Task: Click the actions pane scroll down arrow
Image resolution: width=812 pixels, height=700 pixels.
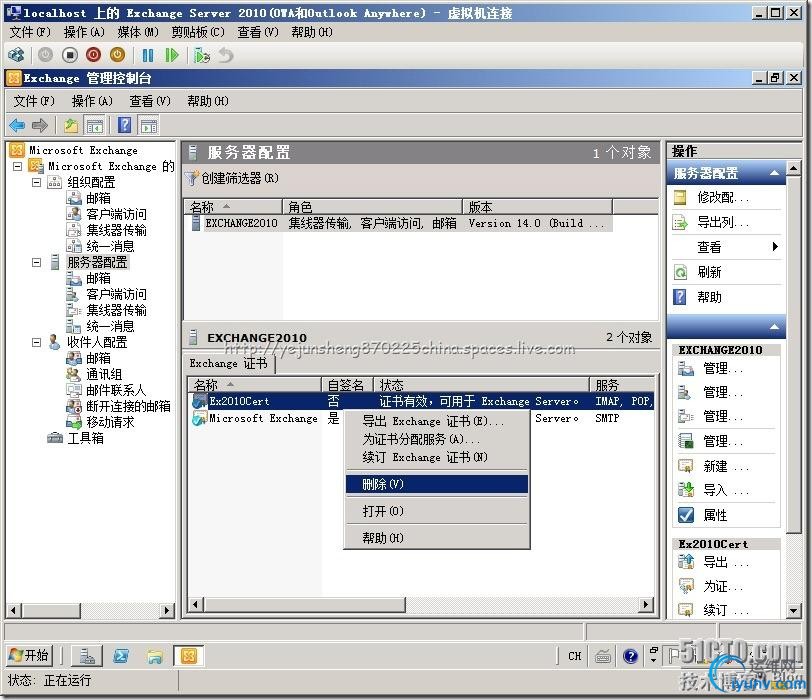Action: 793,610
